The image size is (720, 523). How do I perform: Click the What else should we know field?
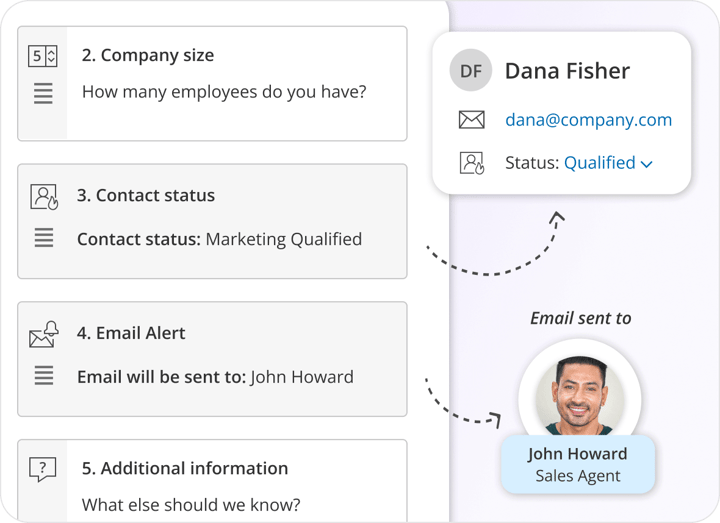(x=191, y=505)
